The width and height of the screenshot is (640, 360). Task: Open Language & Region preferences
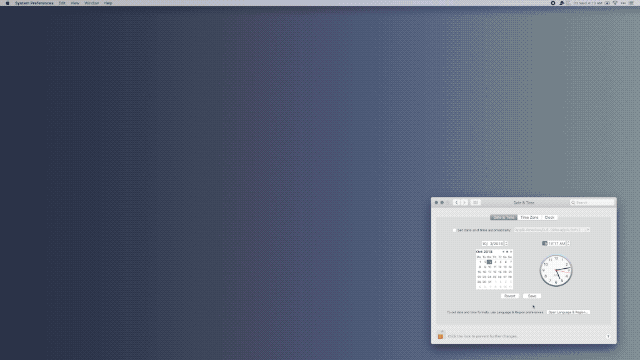pos(568,312)
